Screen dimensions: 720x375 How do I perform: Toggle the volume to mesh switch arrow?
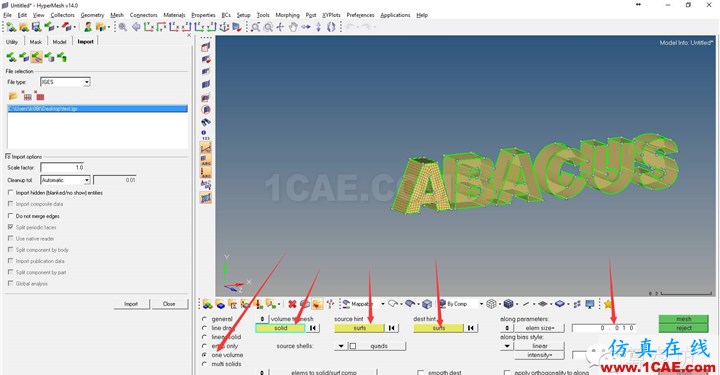pos(262,319)
